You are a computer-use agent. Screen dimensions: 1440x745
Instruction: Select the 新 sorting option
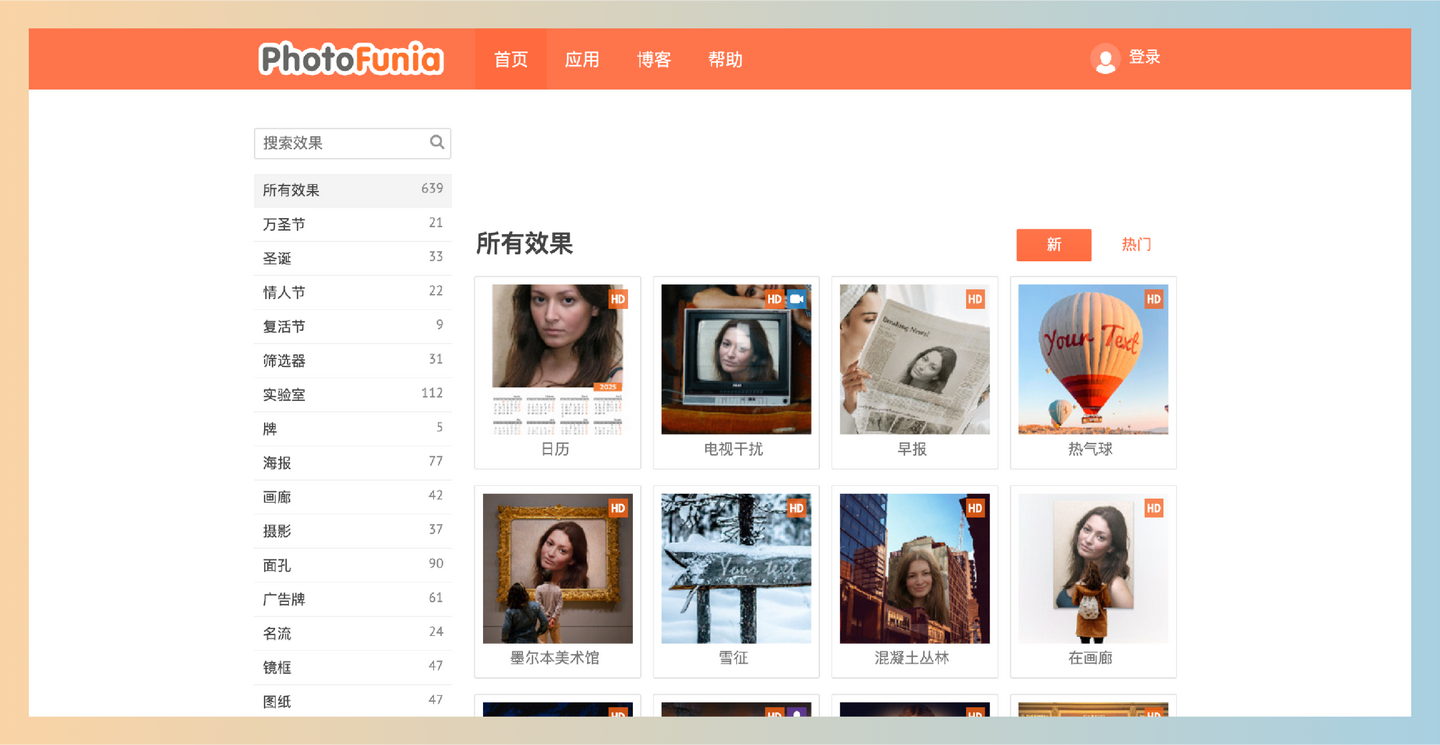pyautogui.click(x=1053, y=244)
